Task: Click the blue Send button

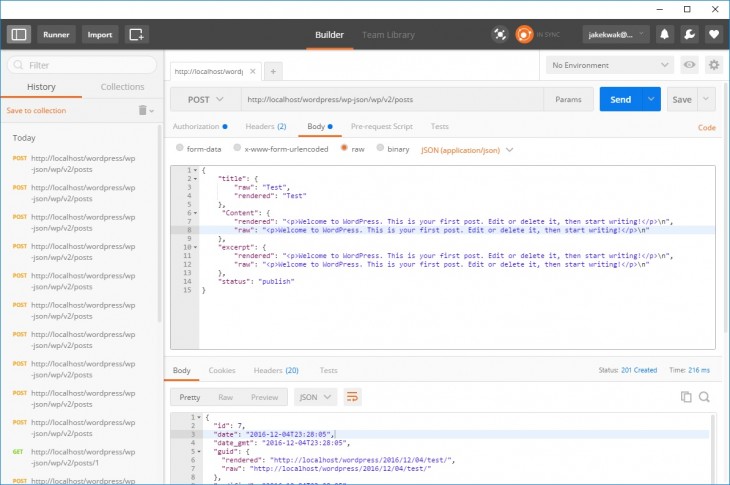Action: click(620, 100)
